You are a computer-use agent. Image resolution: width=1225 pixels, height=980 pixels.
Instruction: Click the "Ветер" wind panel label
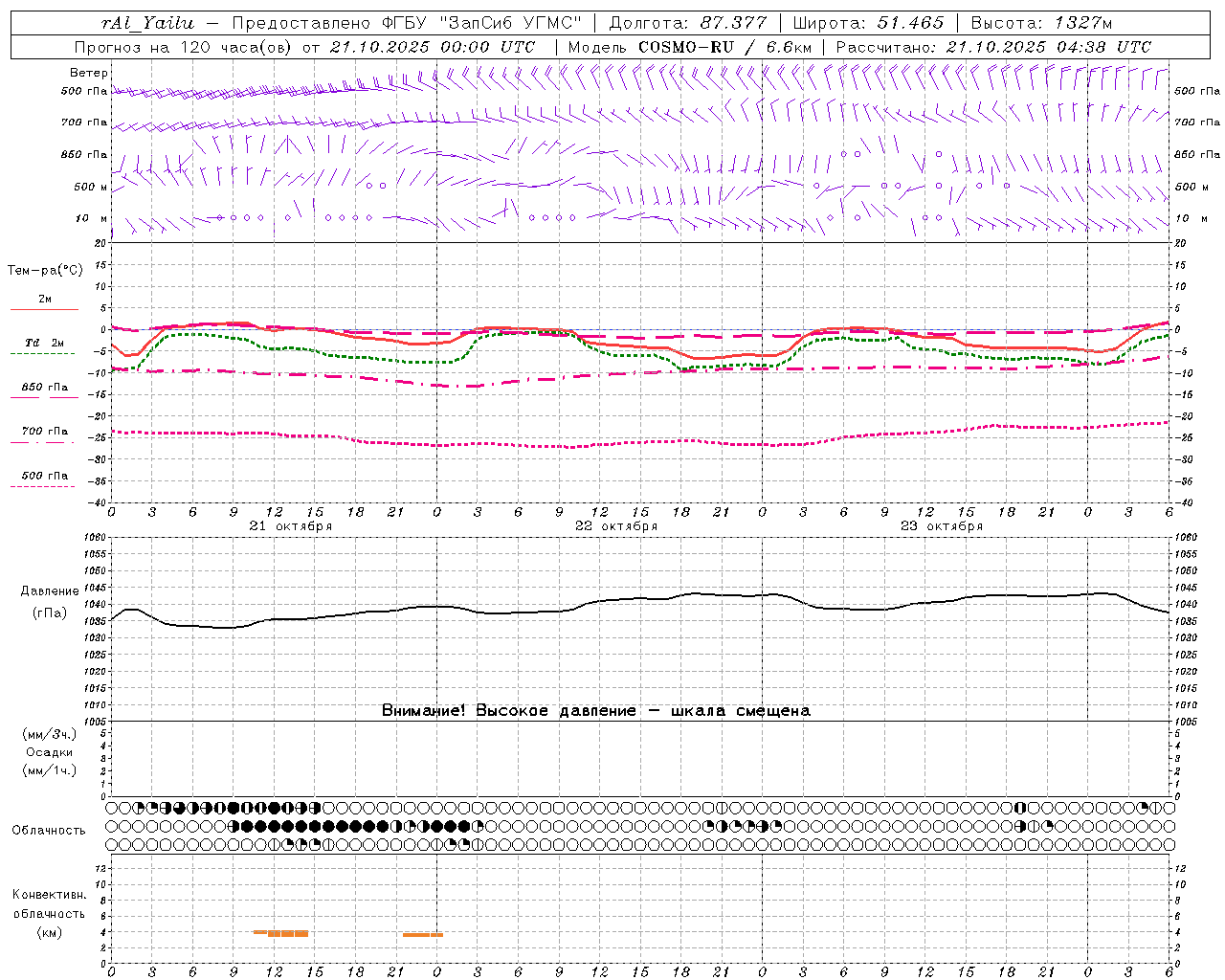[89, 73]
